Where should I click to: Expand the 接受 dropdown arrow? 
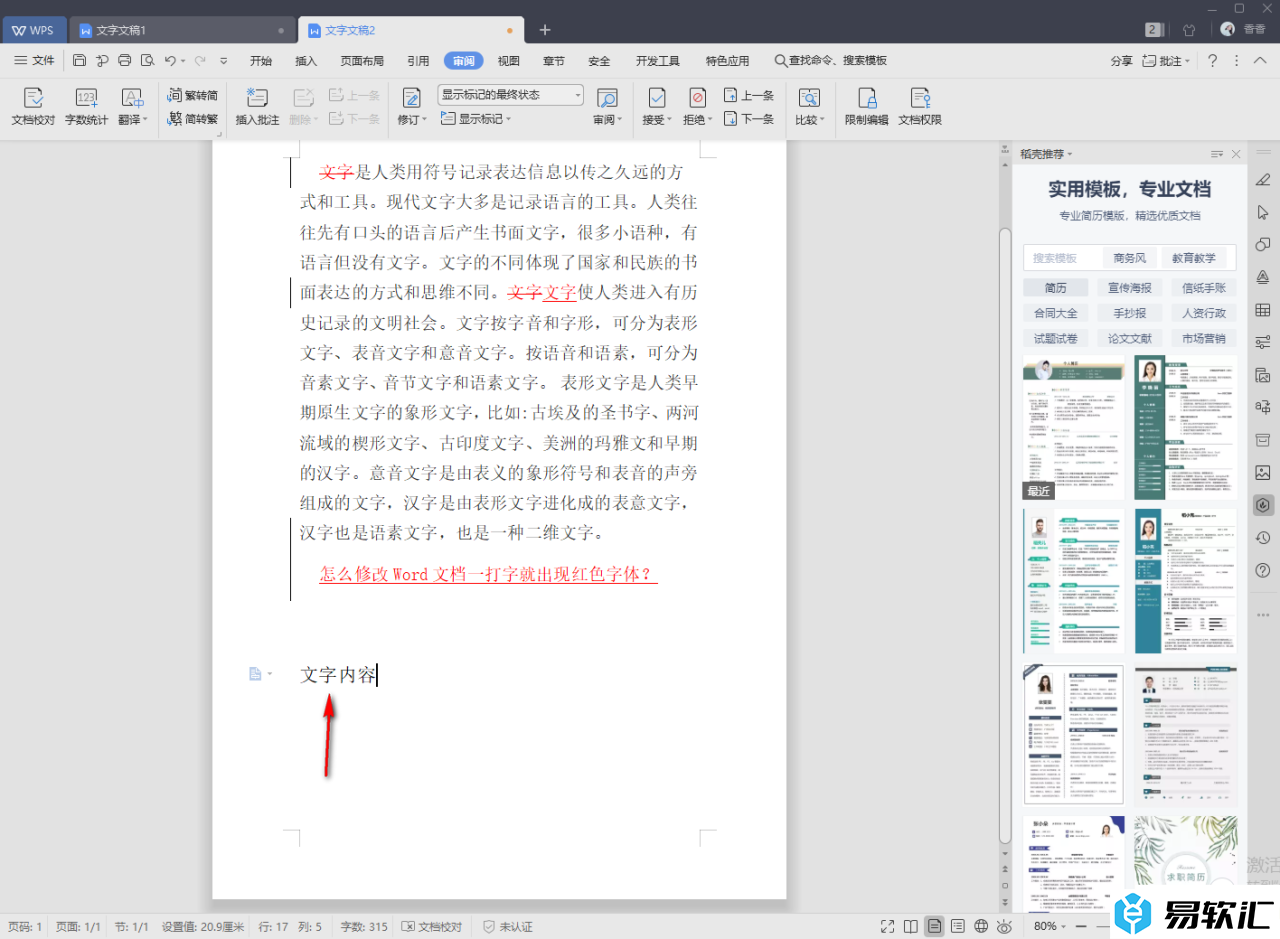point(670,120)
